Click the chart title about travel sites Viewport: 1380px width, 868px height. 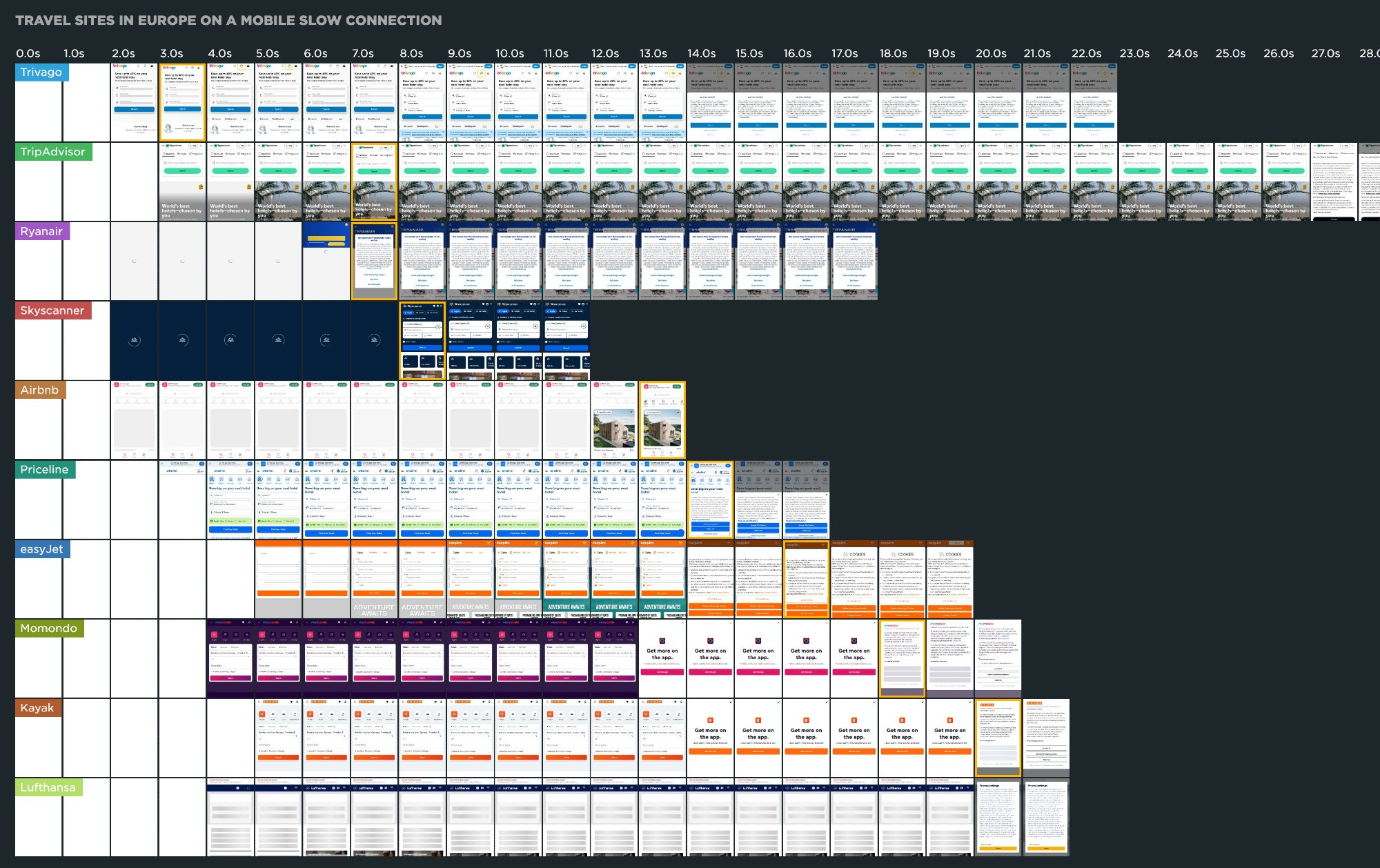tap(228, 20)
